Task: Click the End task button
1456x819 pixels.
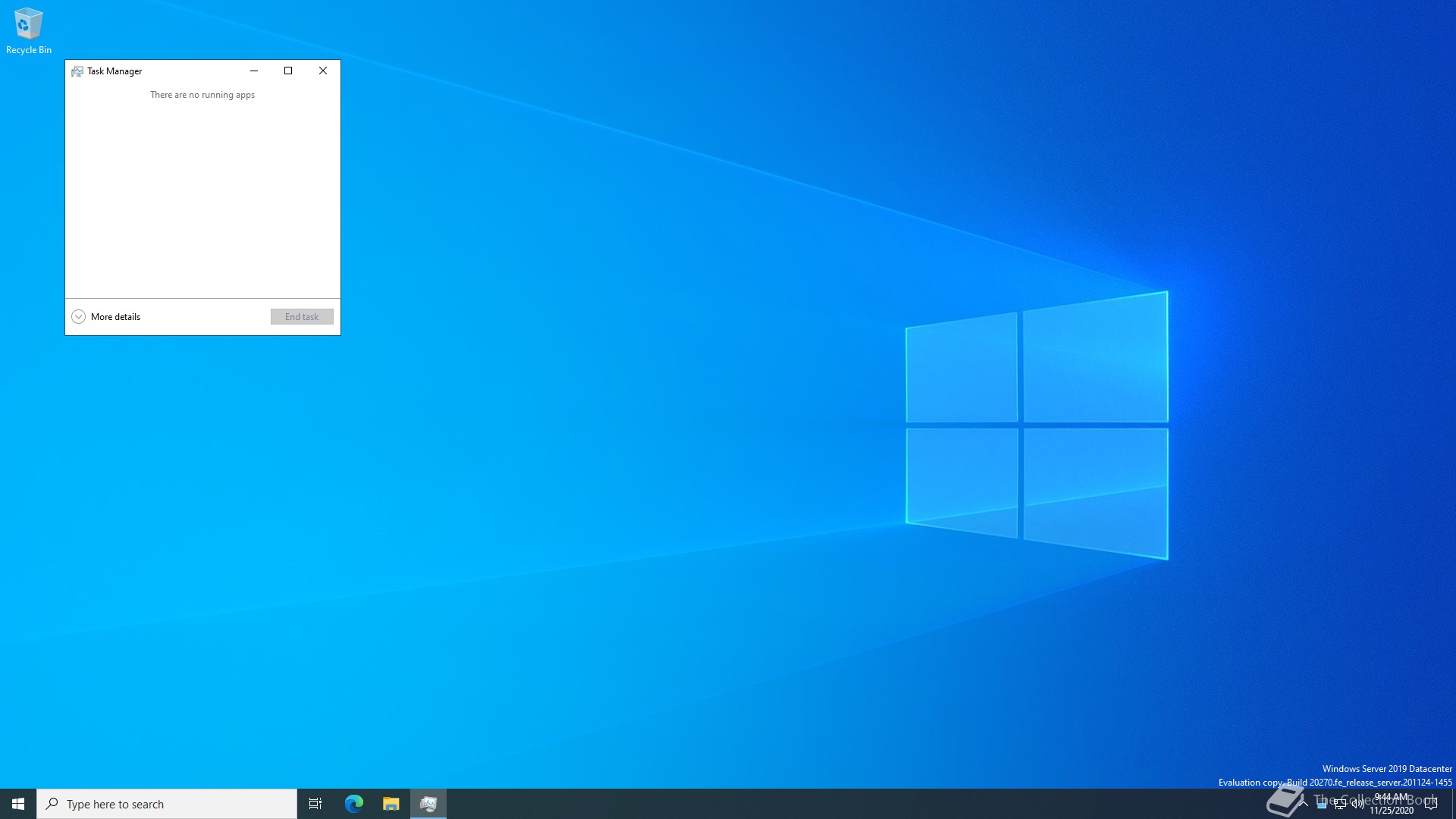Action: (x=302, y=317)
